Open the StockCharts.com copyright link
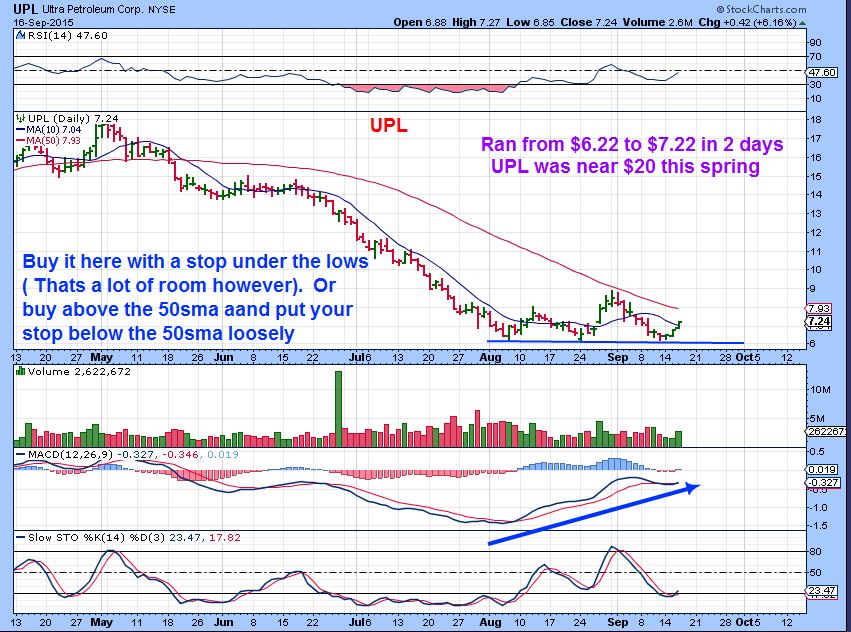The width and height of the screenshot is (851, 632). (761, 9)
